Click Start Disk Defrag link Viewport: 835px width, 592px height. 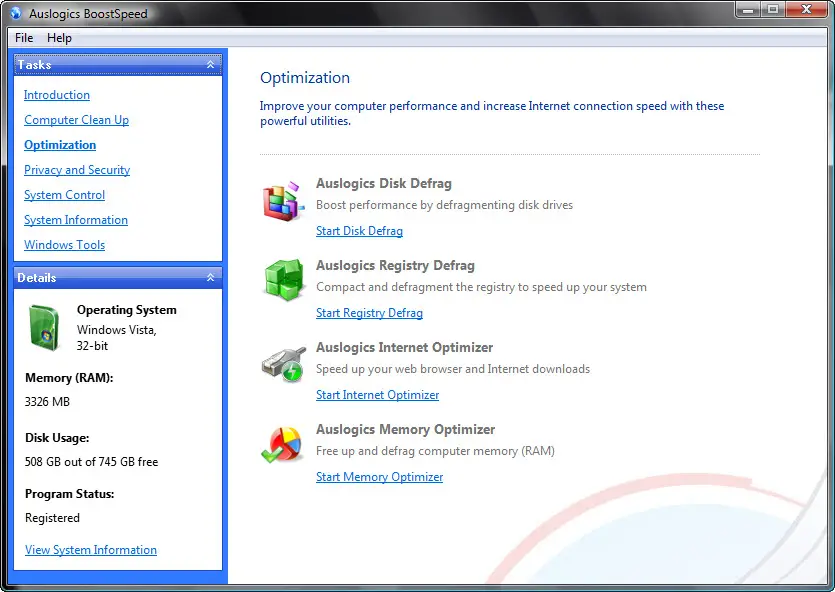[359, 231]
